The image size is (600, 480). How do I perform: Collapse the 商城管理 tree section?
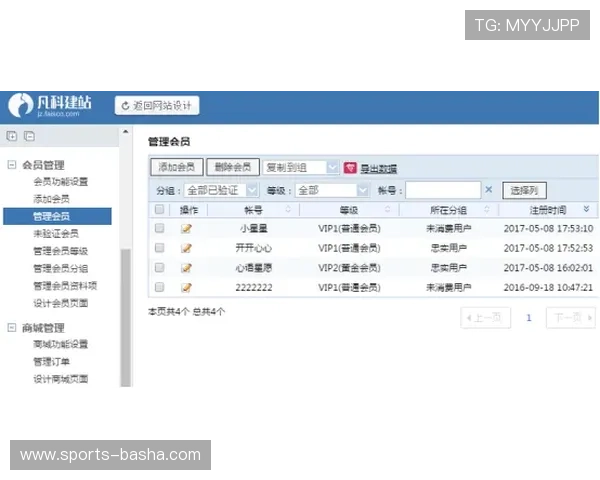[12, 328]
